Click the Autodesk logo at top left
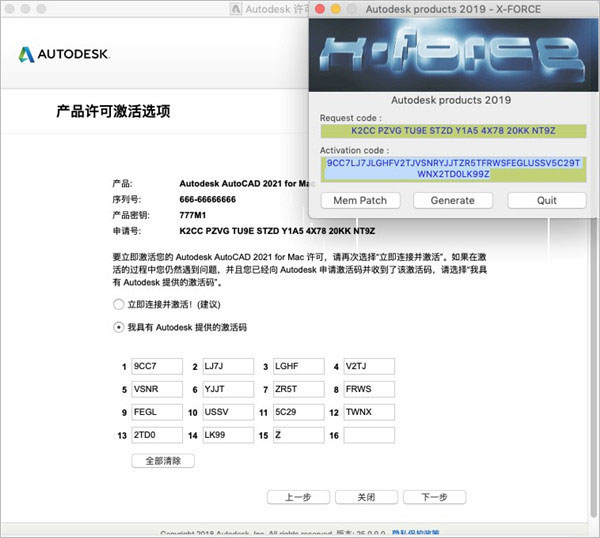The height and width of the screenshot is (538, 600). coord(64,54)
